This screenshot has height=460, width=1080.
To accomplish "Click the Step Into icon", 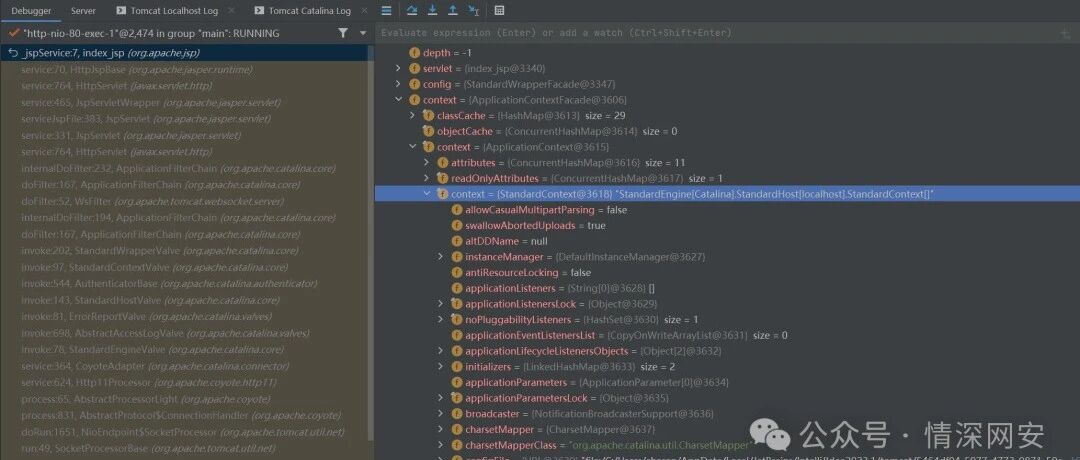I will 432,10.
